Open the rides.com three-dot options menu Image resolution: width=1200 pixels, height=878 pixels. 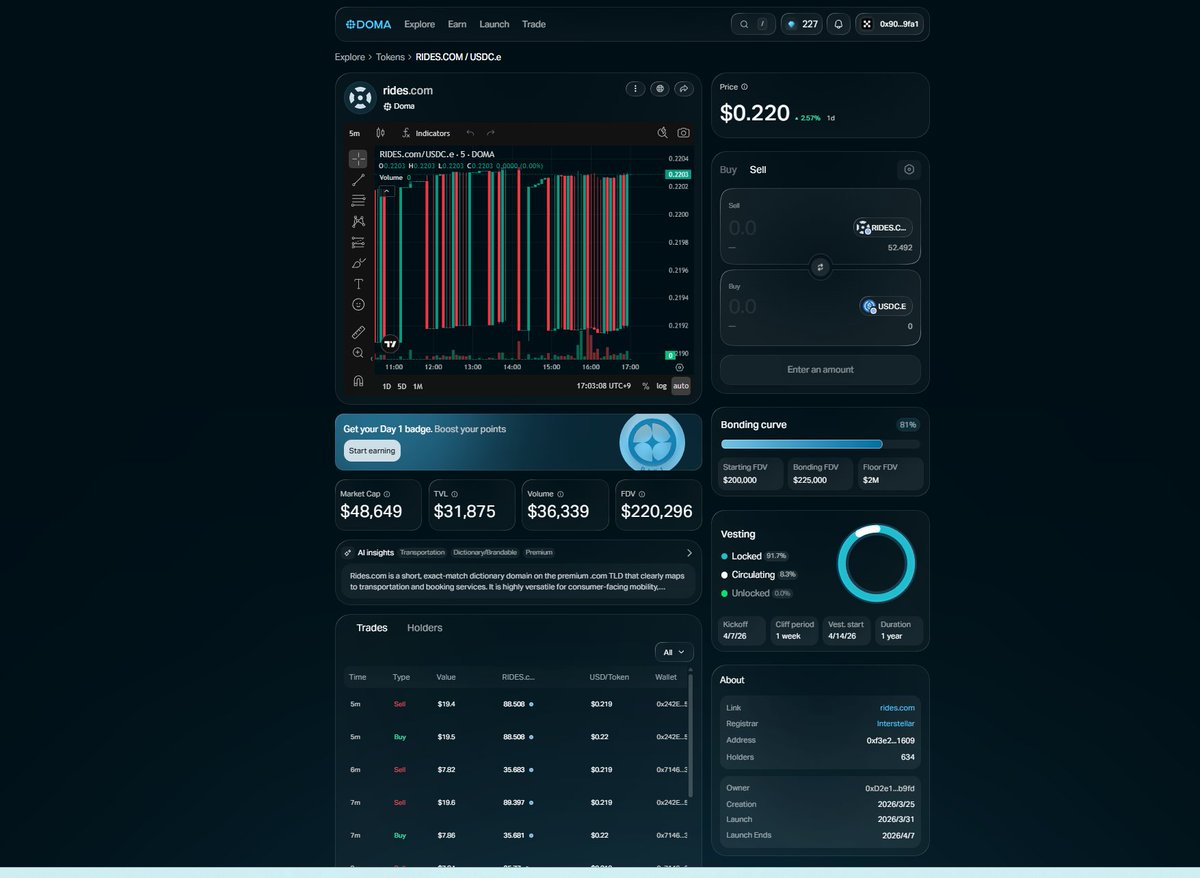click(635, 89)
